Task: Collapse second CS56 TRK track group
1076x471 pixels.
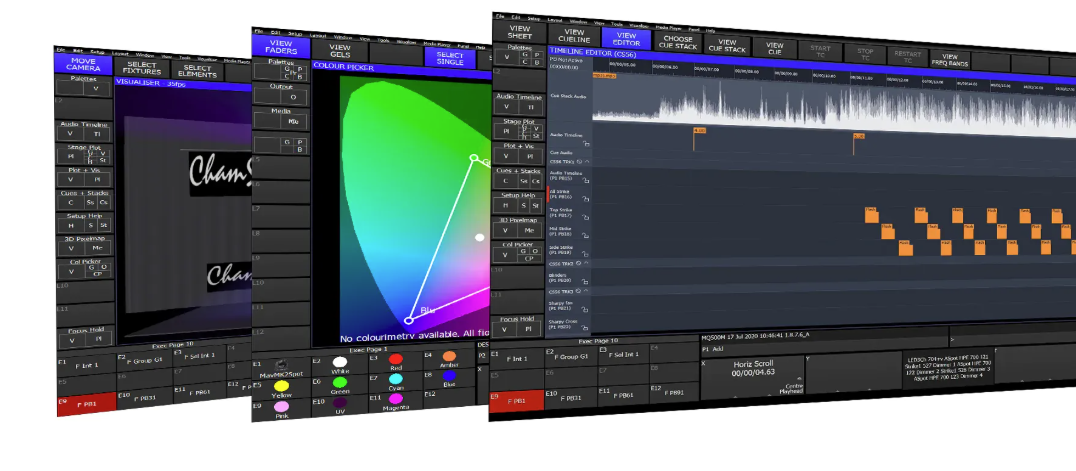Action: point(587,263)
